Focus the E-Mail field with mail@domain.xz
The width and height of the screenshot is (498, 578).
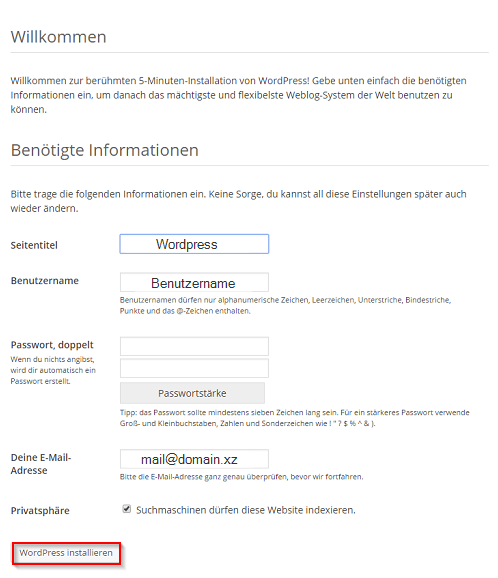pos(194,459)
